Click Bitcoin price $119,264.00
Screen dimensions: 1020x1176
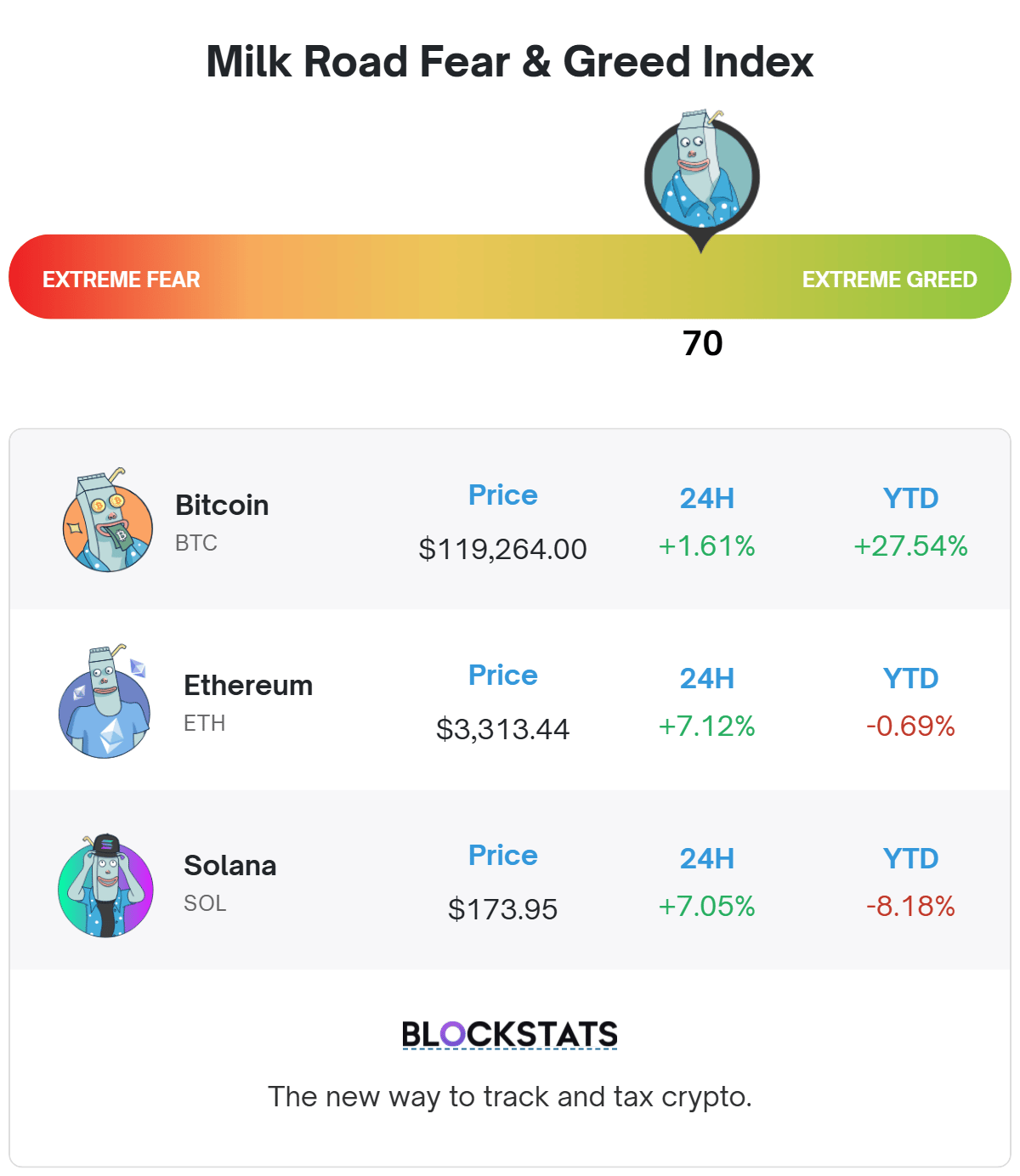pyautogui.click(x=503, y=549)
